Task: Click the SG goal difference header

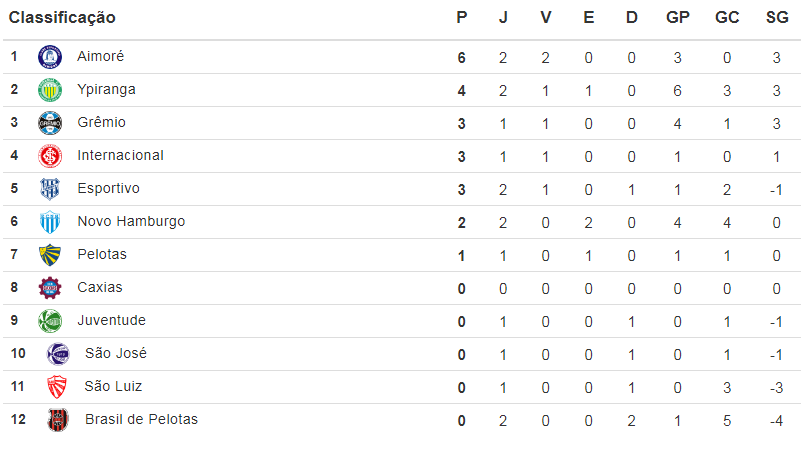Action: (x=776, y=18)
